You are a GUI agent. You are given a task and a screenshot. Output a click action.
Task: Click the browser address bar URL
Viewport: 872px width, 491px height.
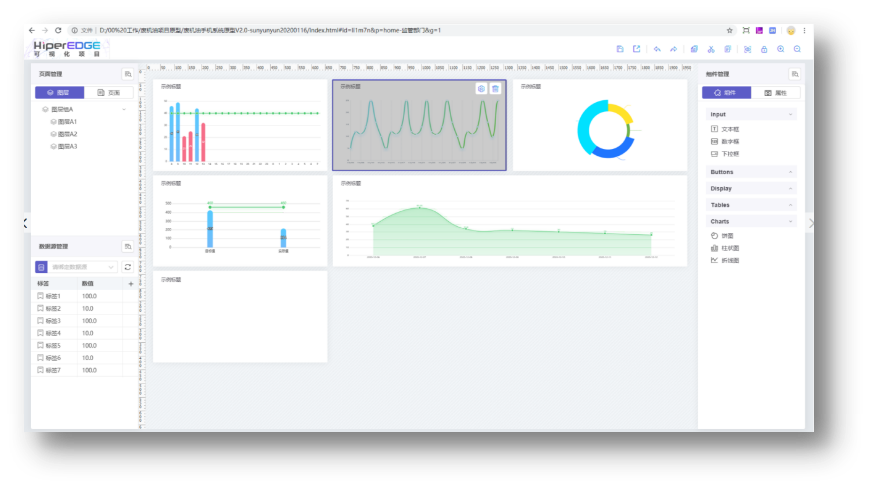(270, 30)
